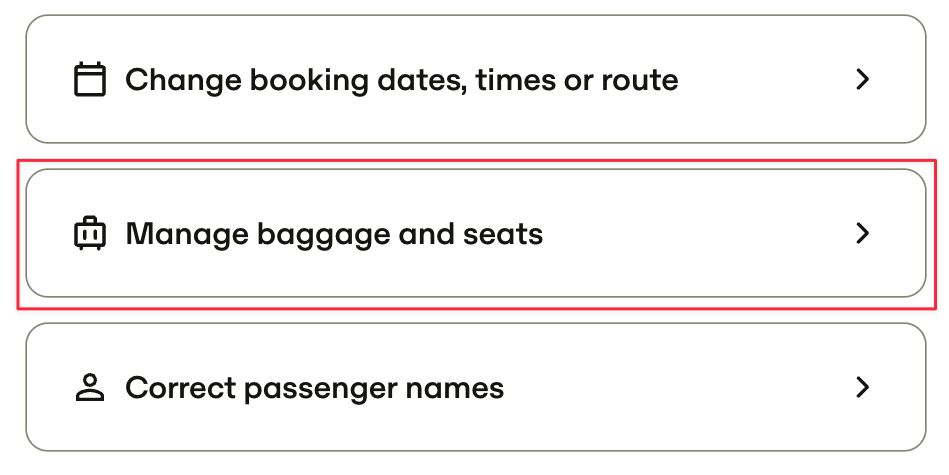Image resolution: width=949 pixels, height=475 pixels.
Task: Select the 'Change booking dates, times or route' text
Action: 401,80
